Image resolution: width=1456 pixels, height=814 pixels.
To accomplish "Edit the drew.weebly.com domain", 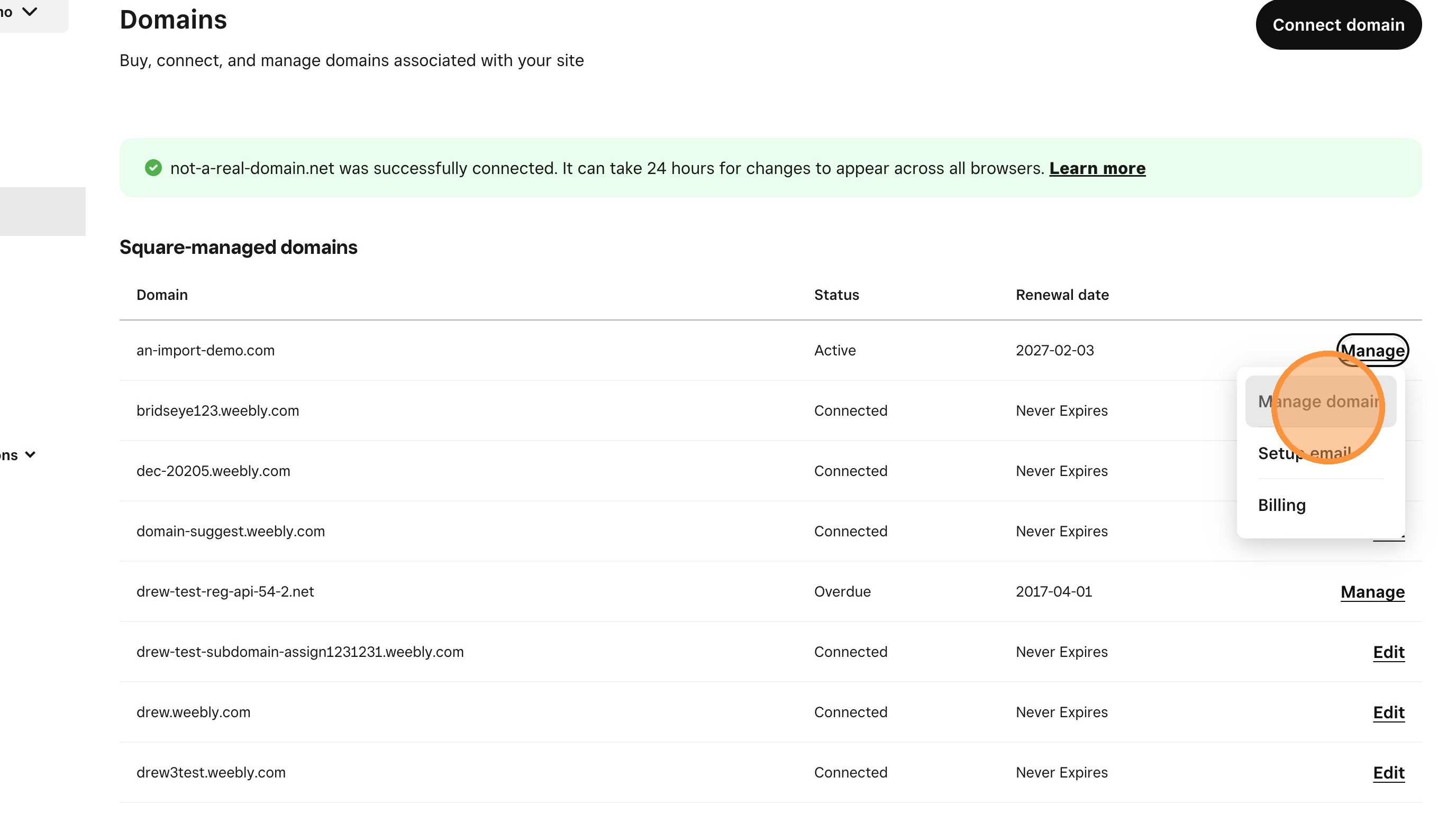I will (x=1388, y=712).
